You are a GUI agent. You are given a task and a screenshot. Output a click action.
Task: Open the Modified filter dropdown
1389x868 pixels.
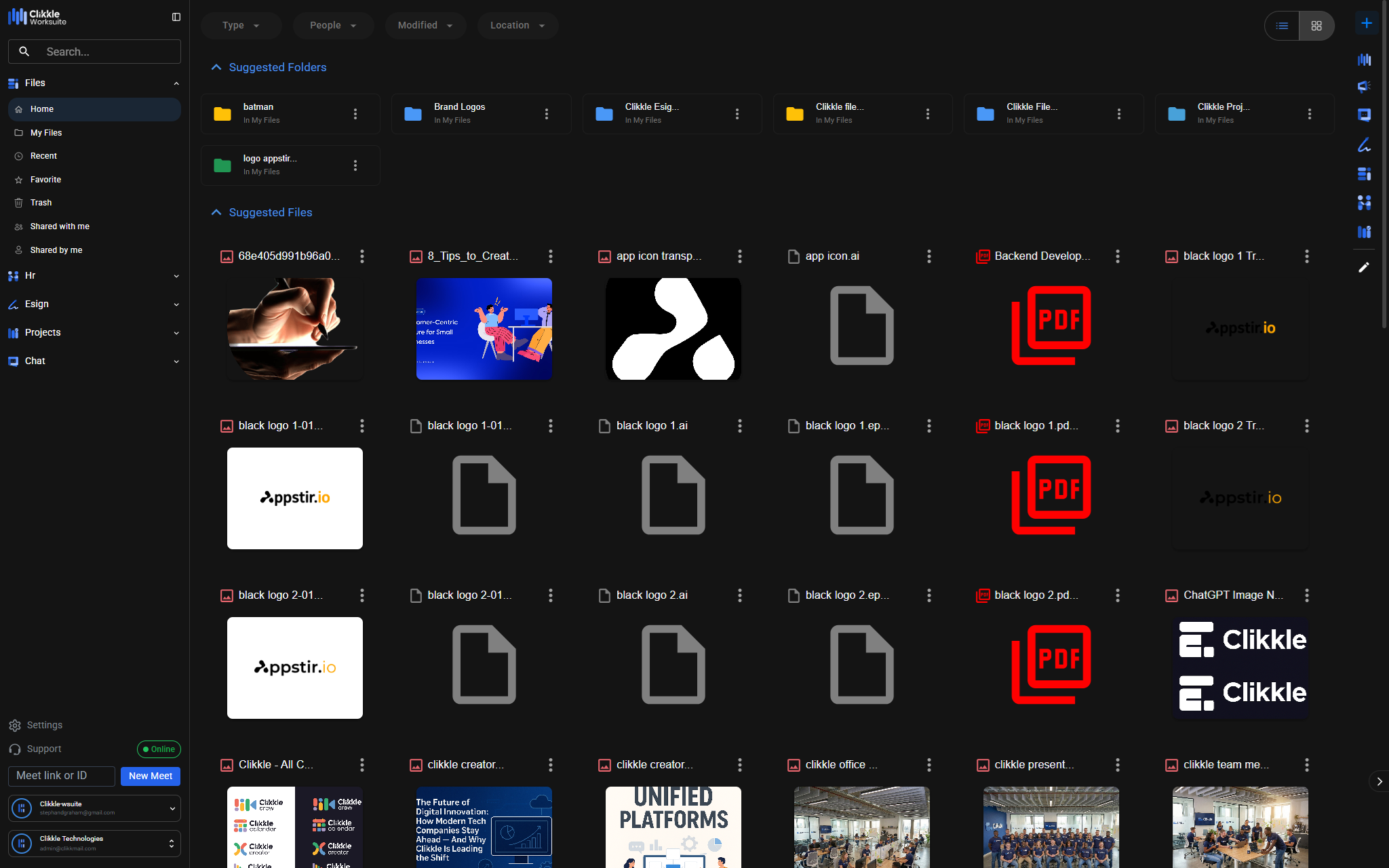425,26
